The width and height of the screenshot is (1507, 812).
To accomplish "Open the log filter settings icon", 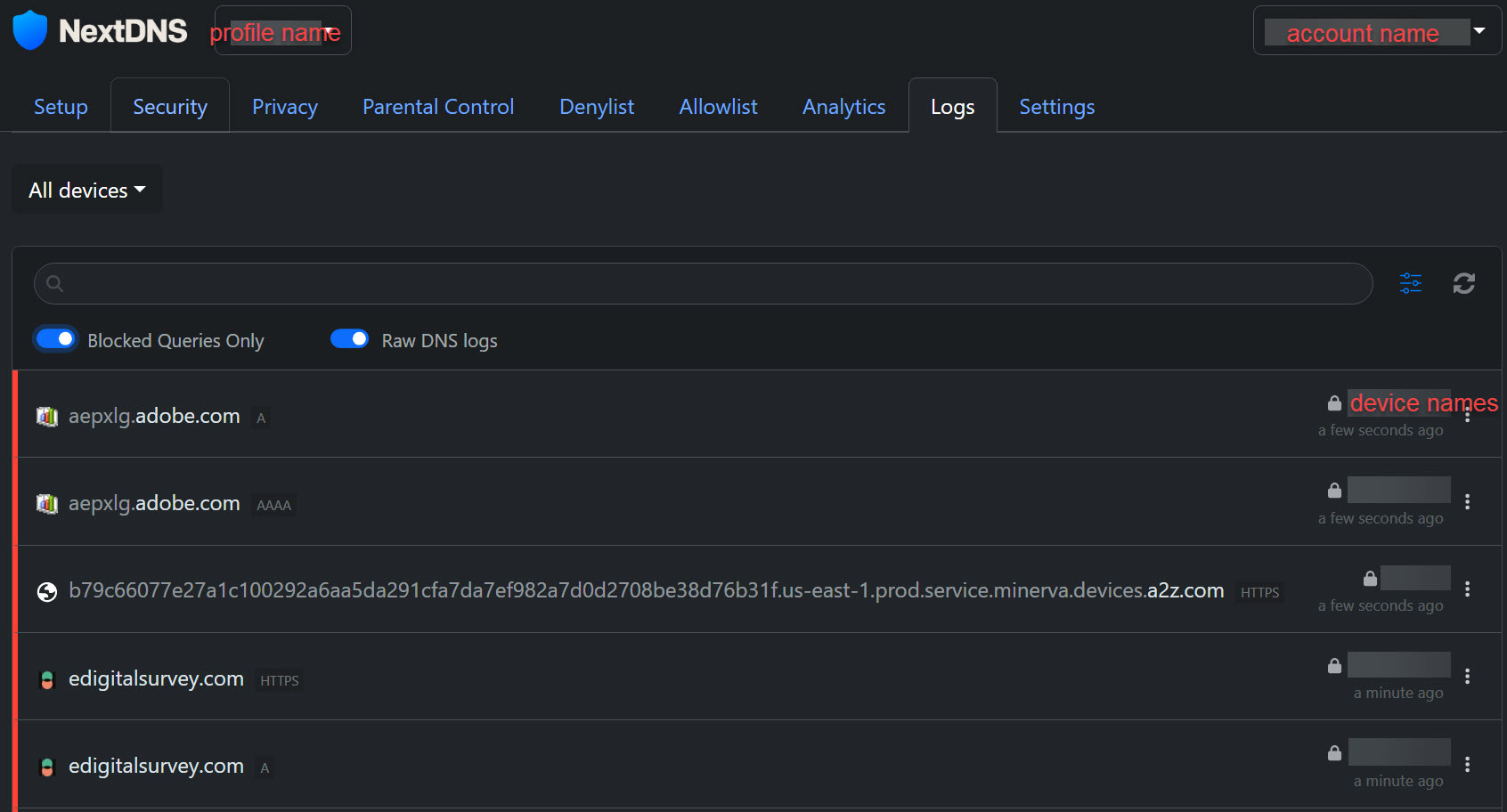I will tap(1410, 283).
